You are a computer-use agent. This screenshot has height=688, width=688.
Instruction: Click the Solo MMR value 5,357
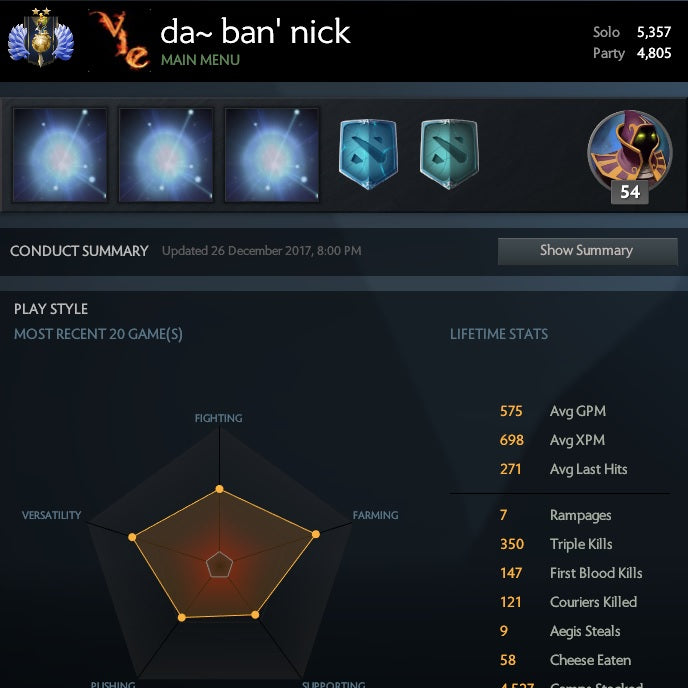click(654, 32)
